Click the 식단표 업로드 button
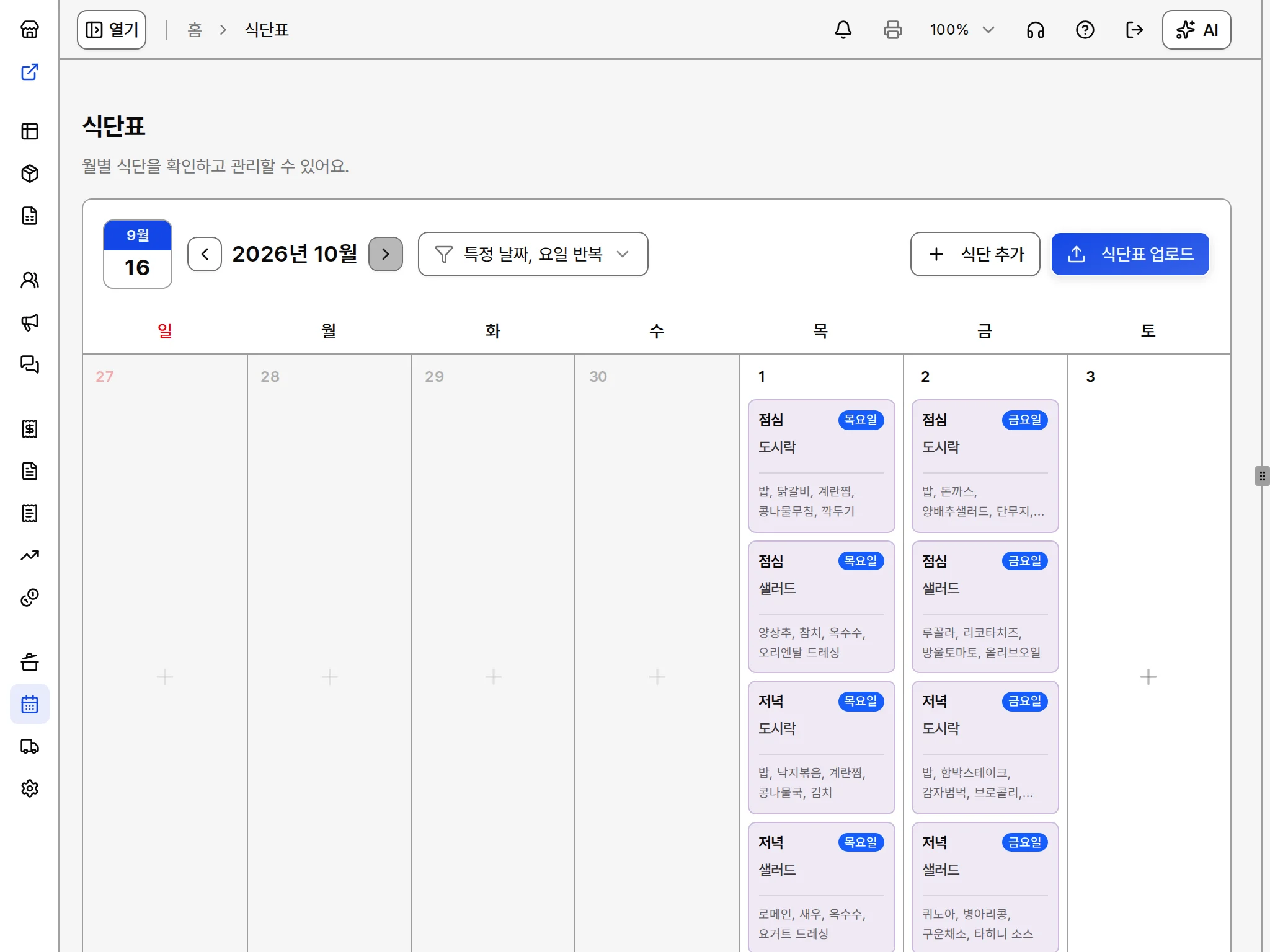Image resolution: width=1270 pixels, height=952 pixels. tap(1130, 254)
